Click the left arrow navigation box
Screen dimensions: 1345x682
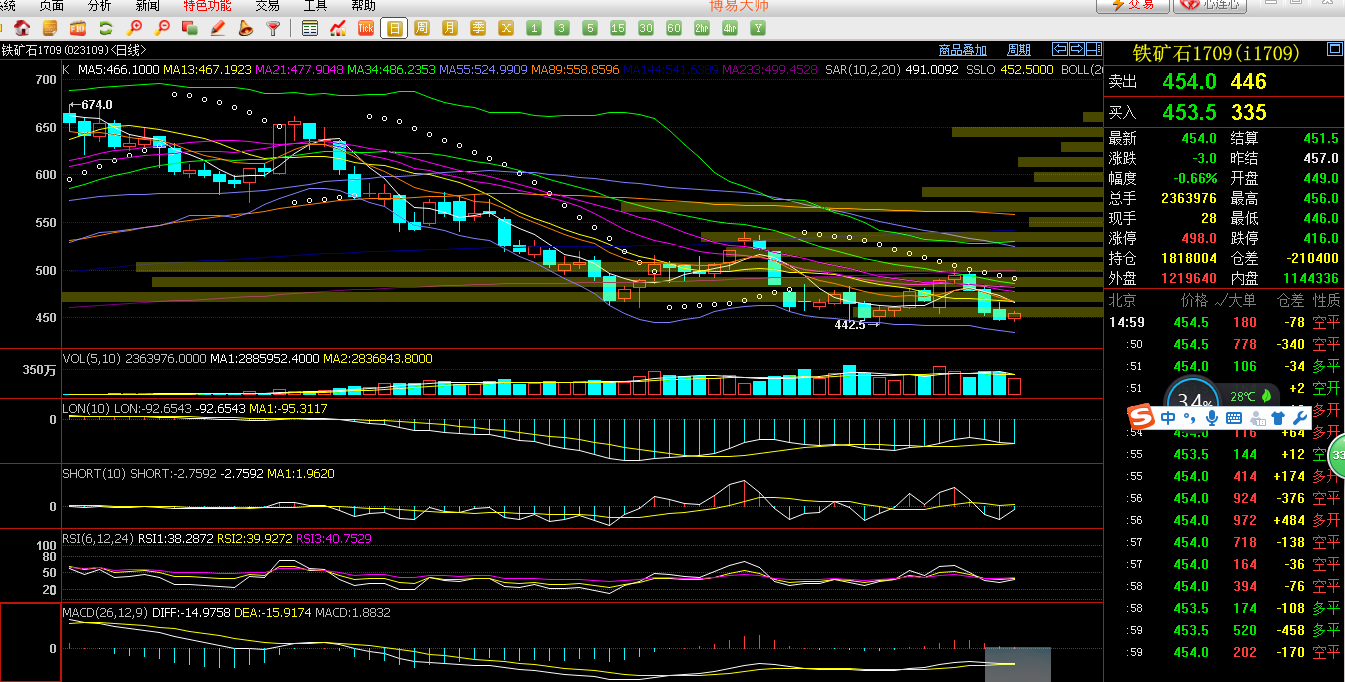1060,49
